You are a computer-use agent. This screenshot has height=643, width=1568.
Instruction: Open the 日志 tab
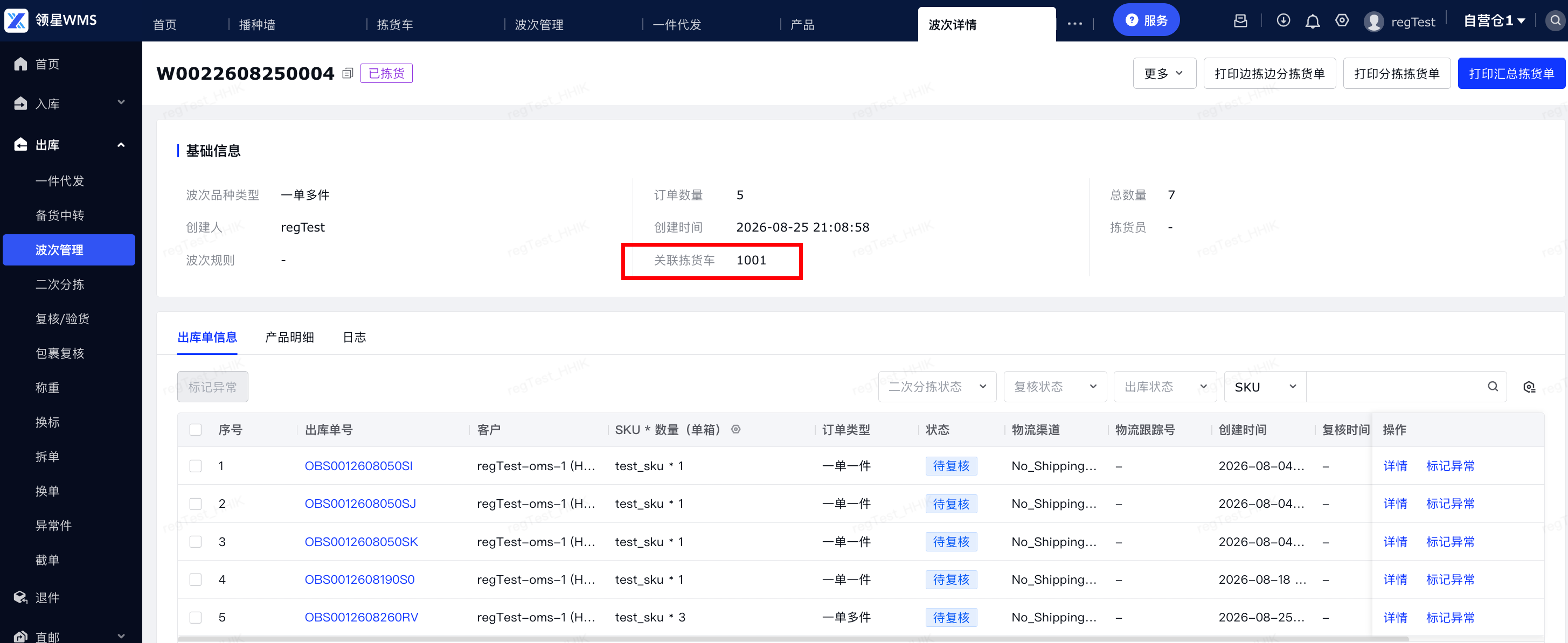(x=354, y=338)
